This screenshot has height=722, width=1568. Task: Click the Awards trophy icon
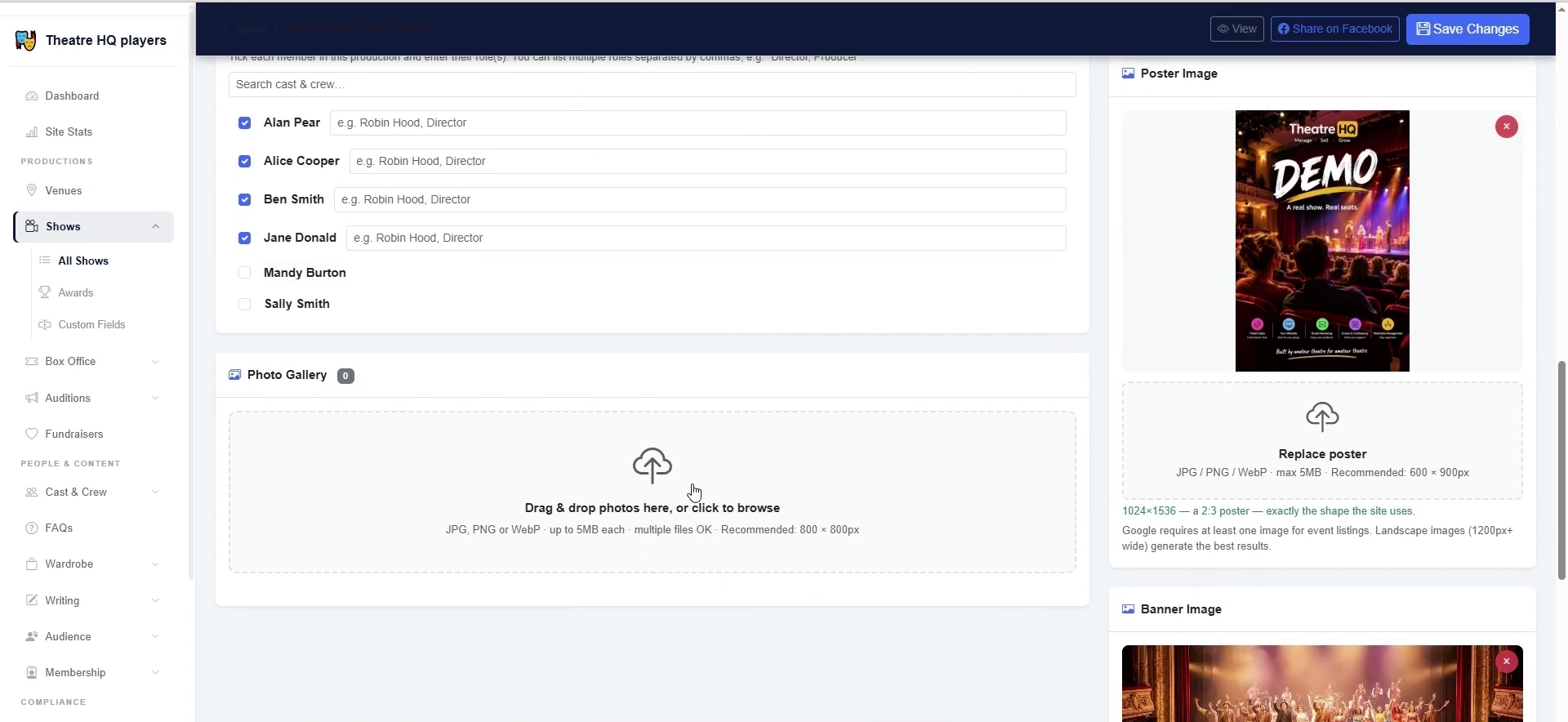(x=45, y=292)
